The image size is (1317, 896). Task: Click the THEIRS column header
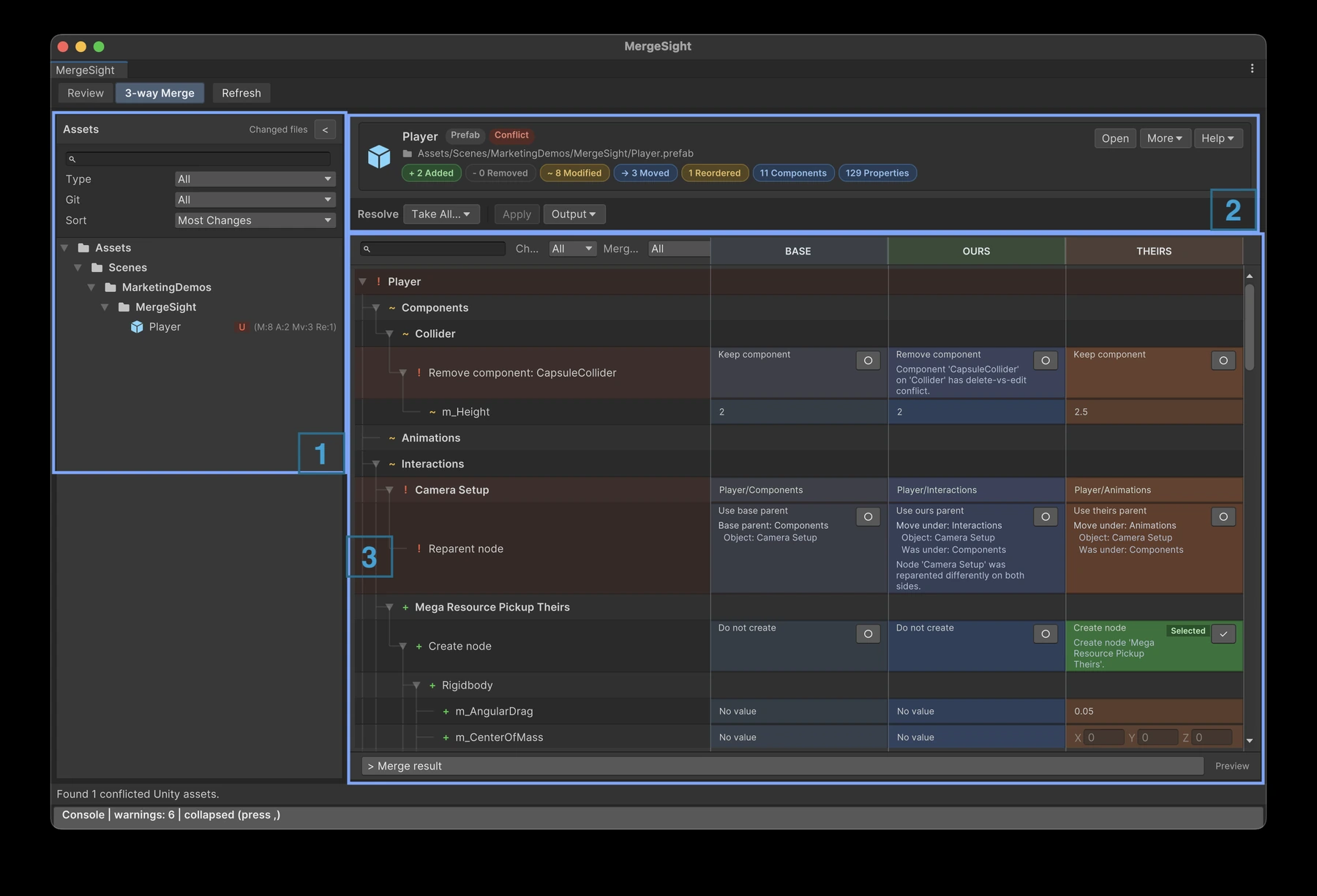(1154, 251)
